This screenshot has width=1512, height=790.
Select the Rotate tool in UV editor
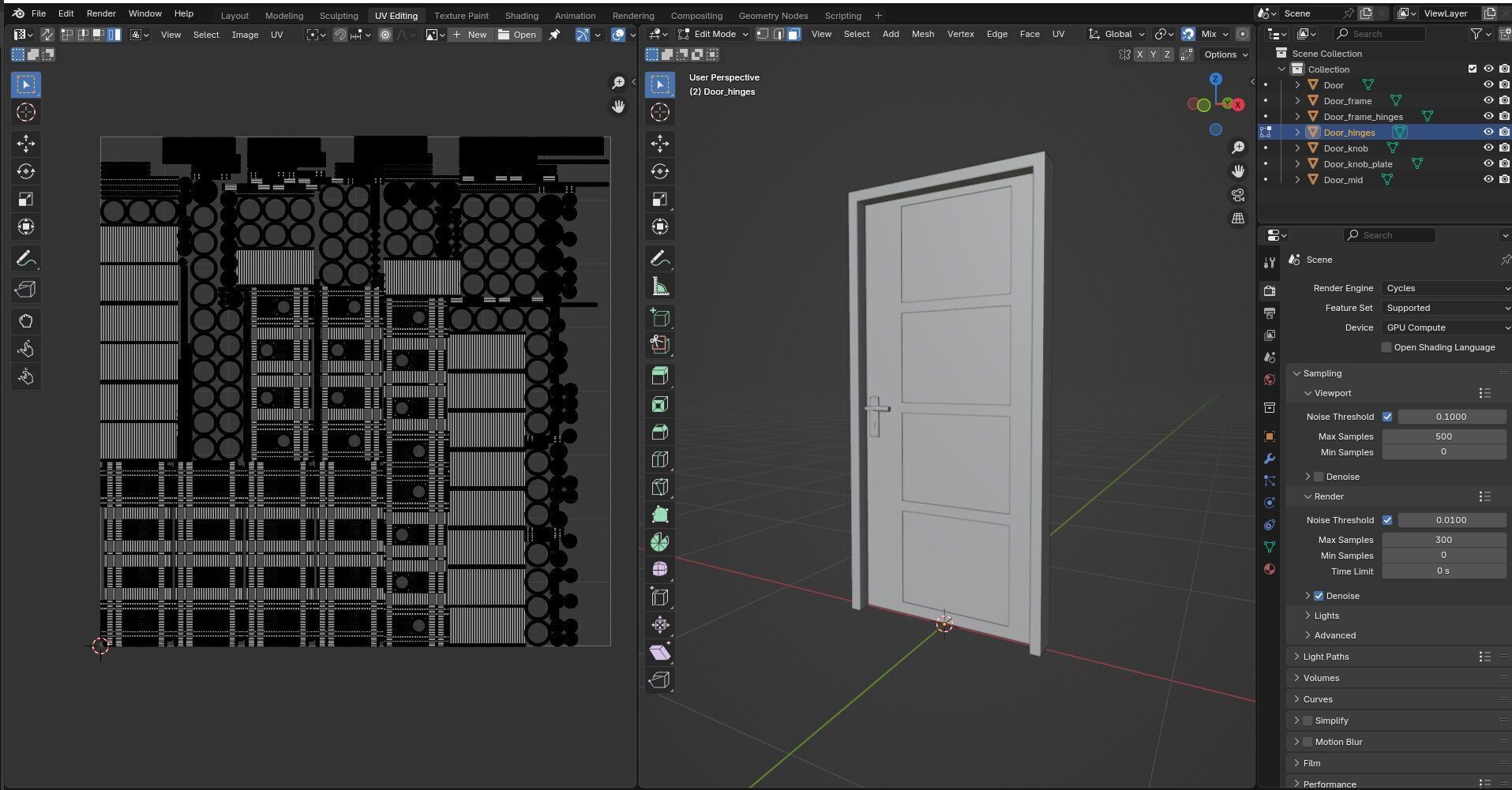(25, 171)
